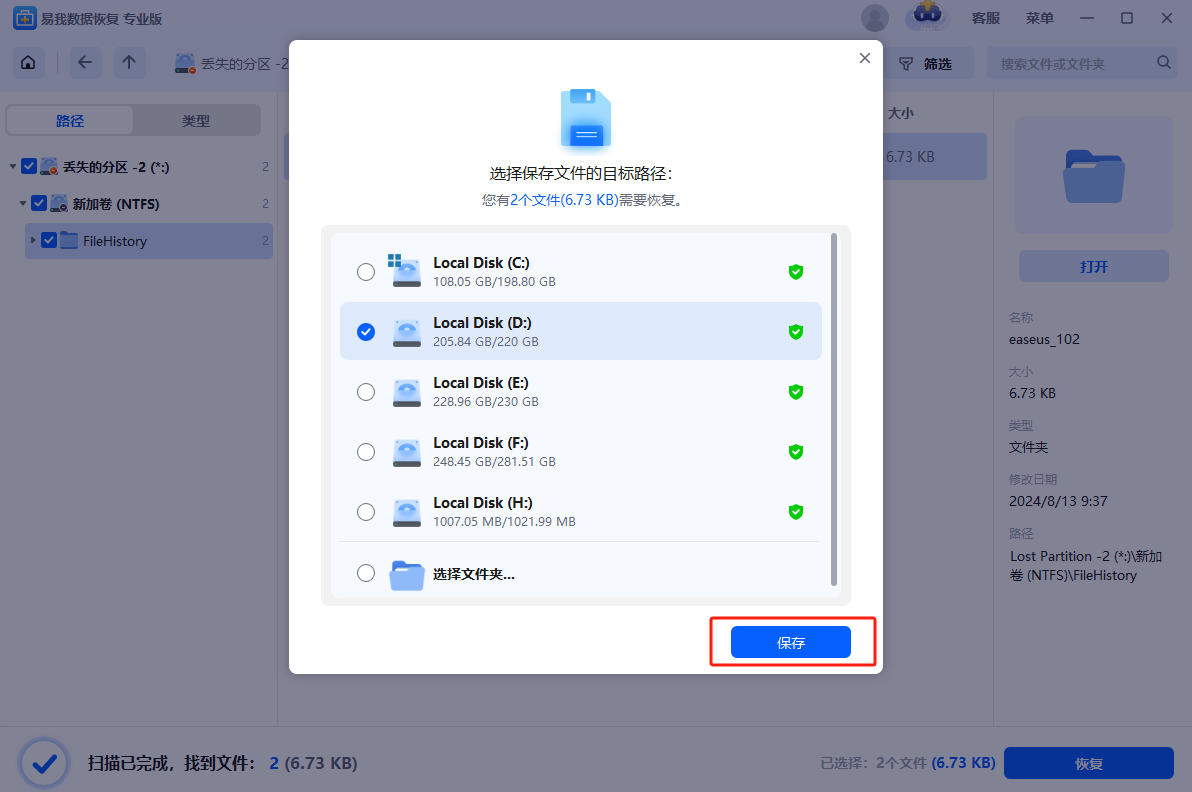Switch to the 路径 tab
The height and width of the screenshot is (792, 1192).
point(70,121)
